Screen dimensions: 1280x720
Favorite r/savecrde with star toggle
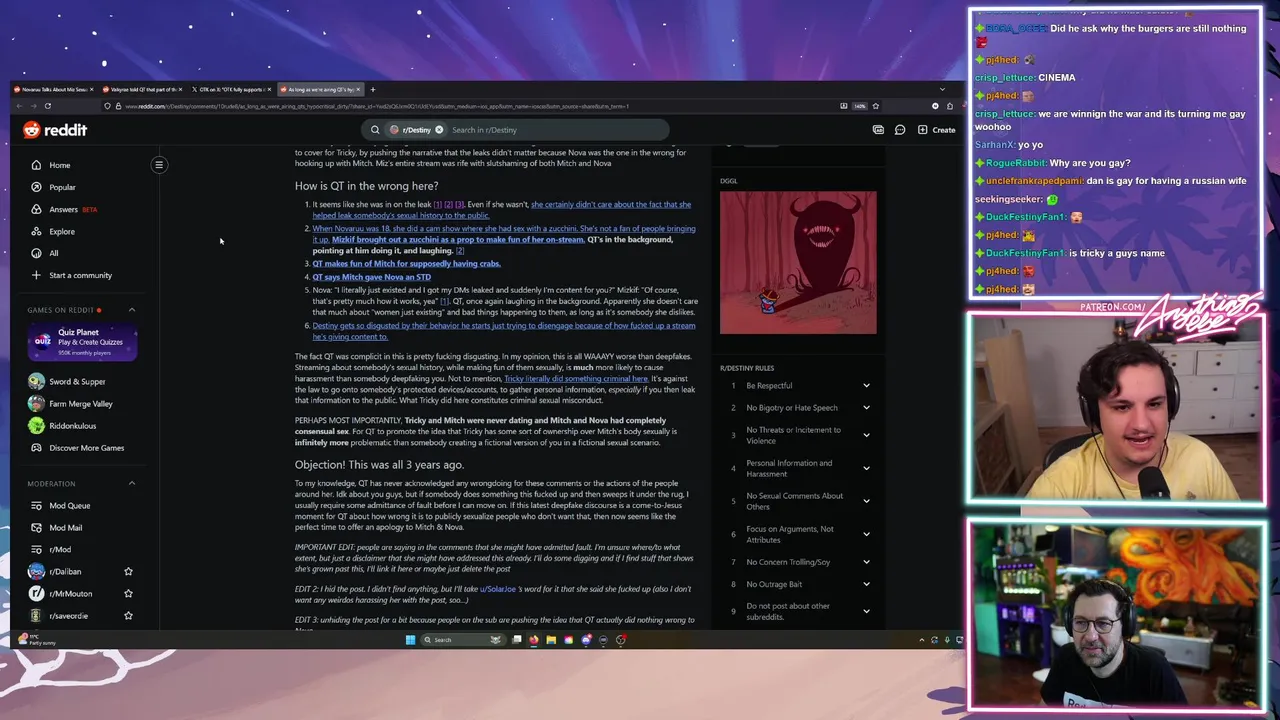128,616
